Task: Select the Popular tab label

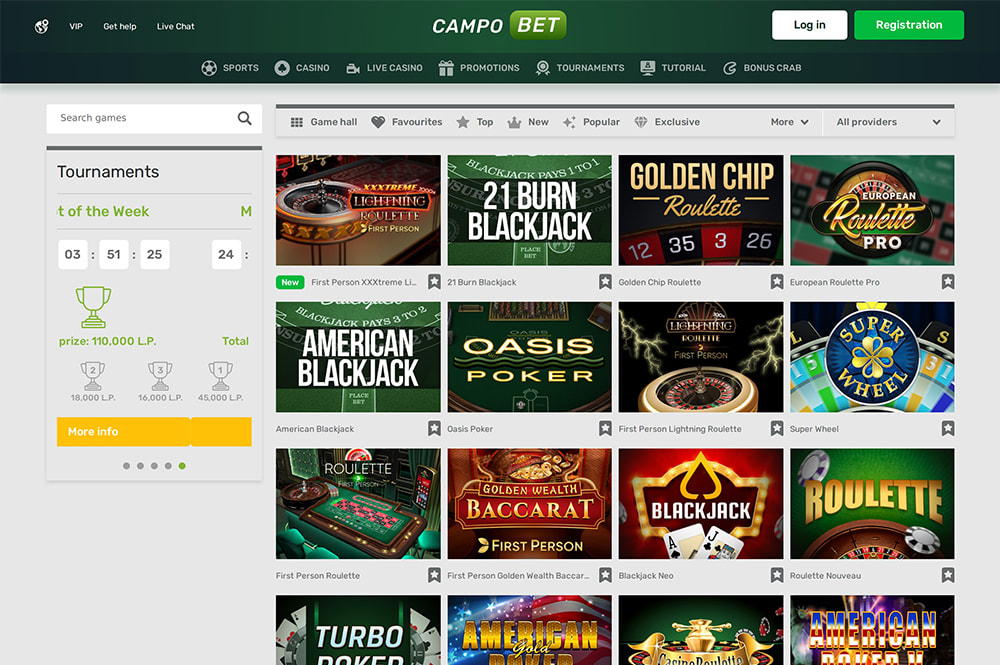Action: (x=601, y=122)
